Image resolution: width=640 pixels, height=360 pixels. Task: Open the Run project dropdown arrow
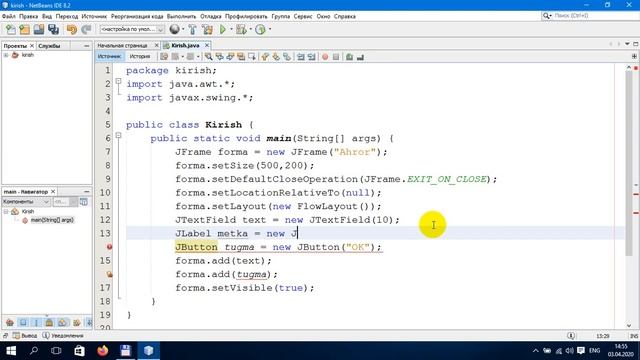pos(231,29)
